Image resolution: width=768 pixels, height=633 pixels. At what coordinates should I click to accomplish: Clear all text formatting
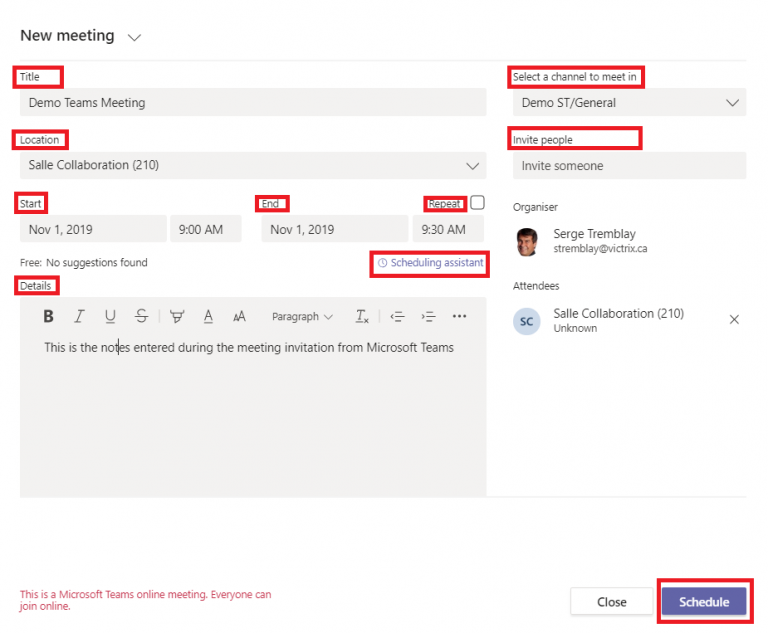(x=361, y=316)
